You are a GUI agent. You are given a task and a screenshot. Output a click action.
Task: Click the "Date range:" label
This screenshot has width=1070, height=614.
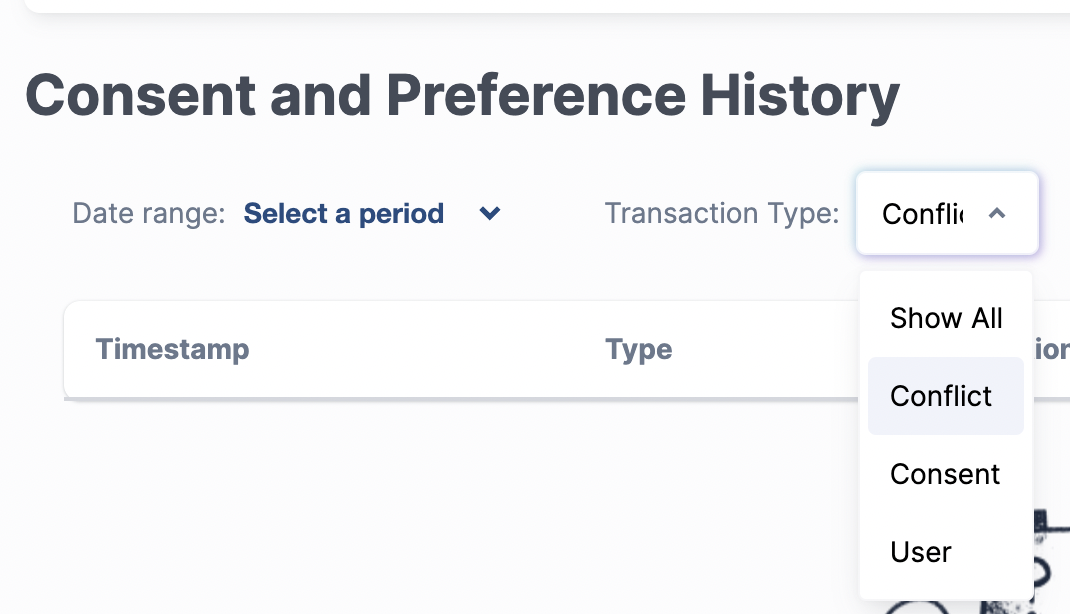point(149,213)
